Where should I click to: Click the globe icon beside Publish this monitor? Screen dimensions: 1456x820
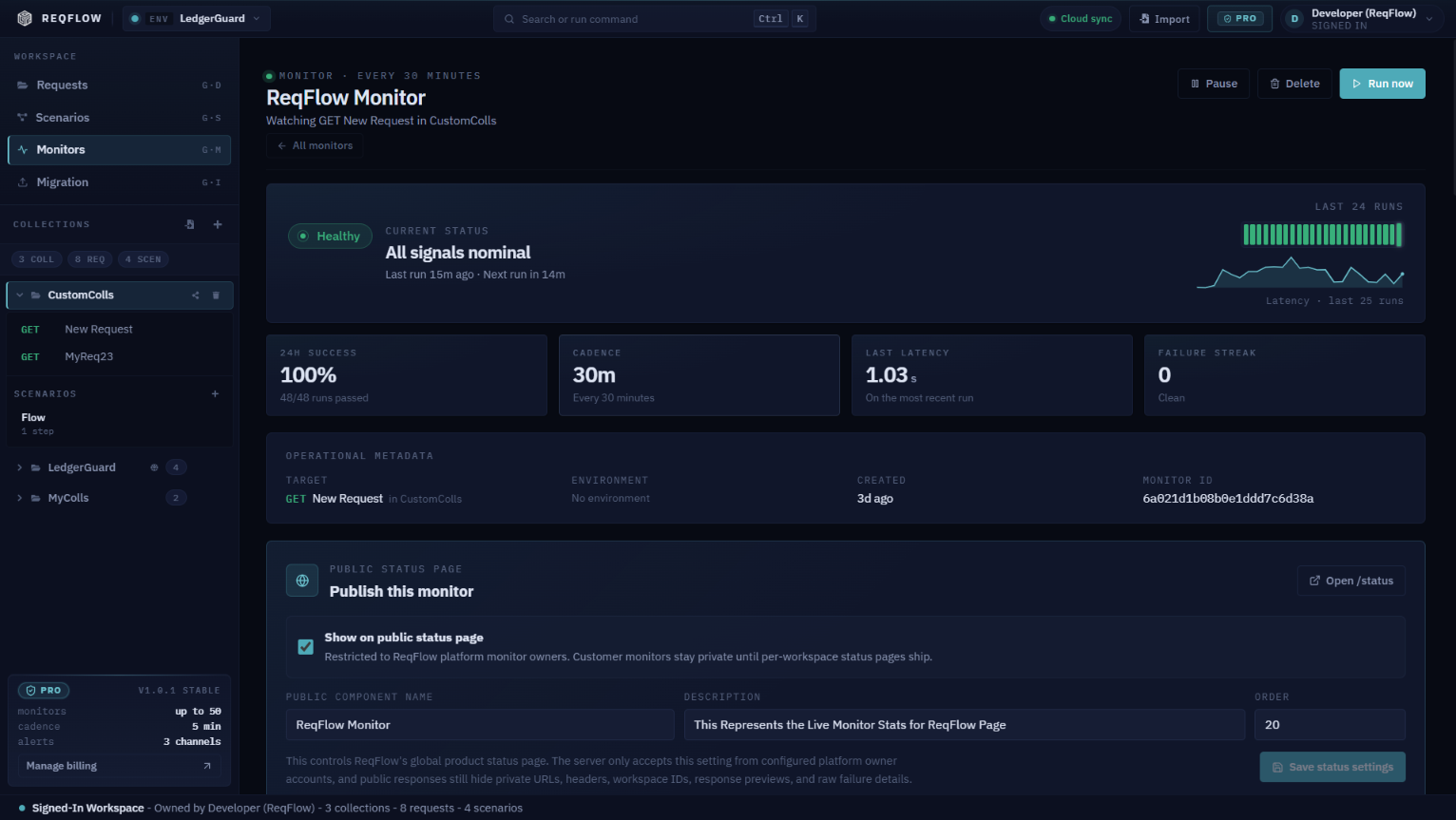click(x=302, y=581)
